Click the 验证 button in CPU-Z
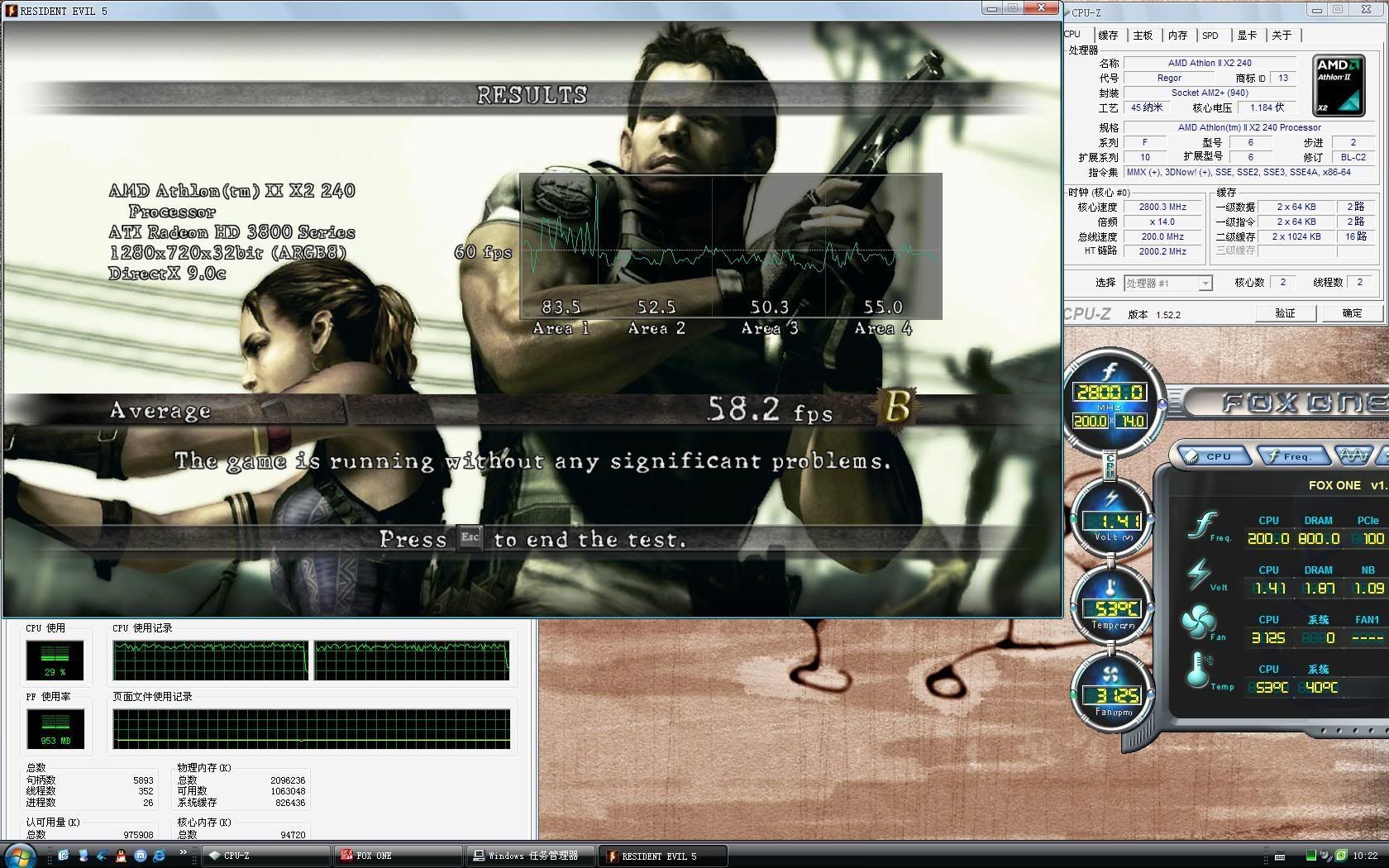 1285,313
